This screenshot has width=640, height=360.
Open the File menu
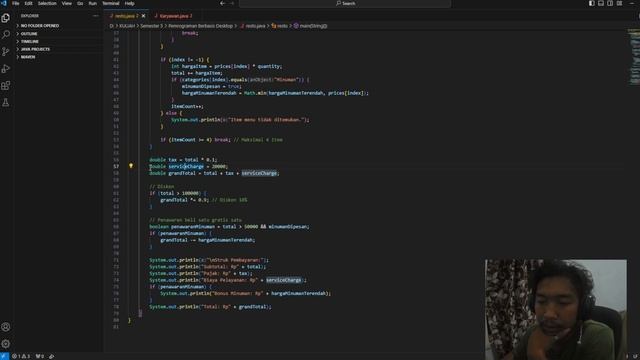[16, 3]
